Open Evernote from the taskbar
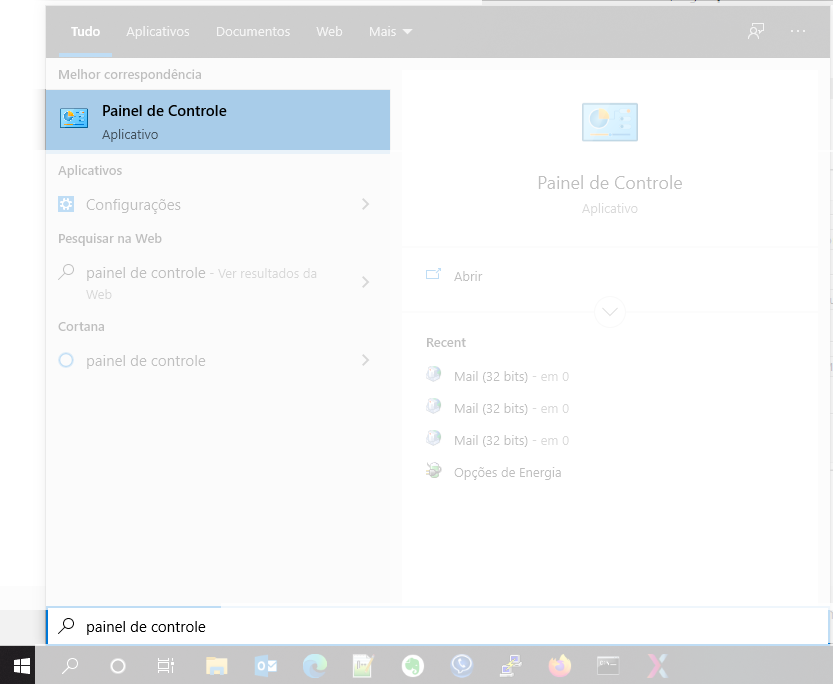Screen dimensions: 833x684 413,665
